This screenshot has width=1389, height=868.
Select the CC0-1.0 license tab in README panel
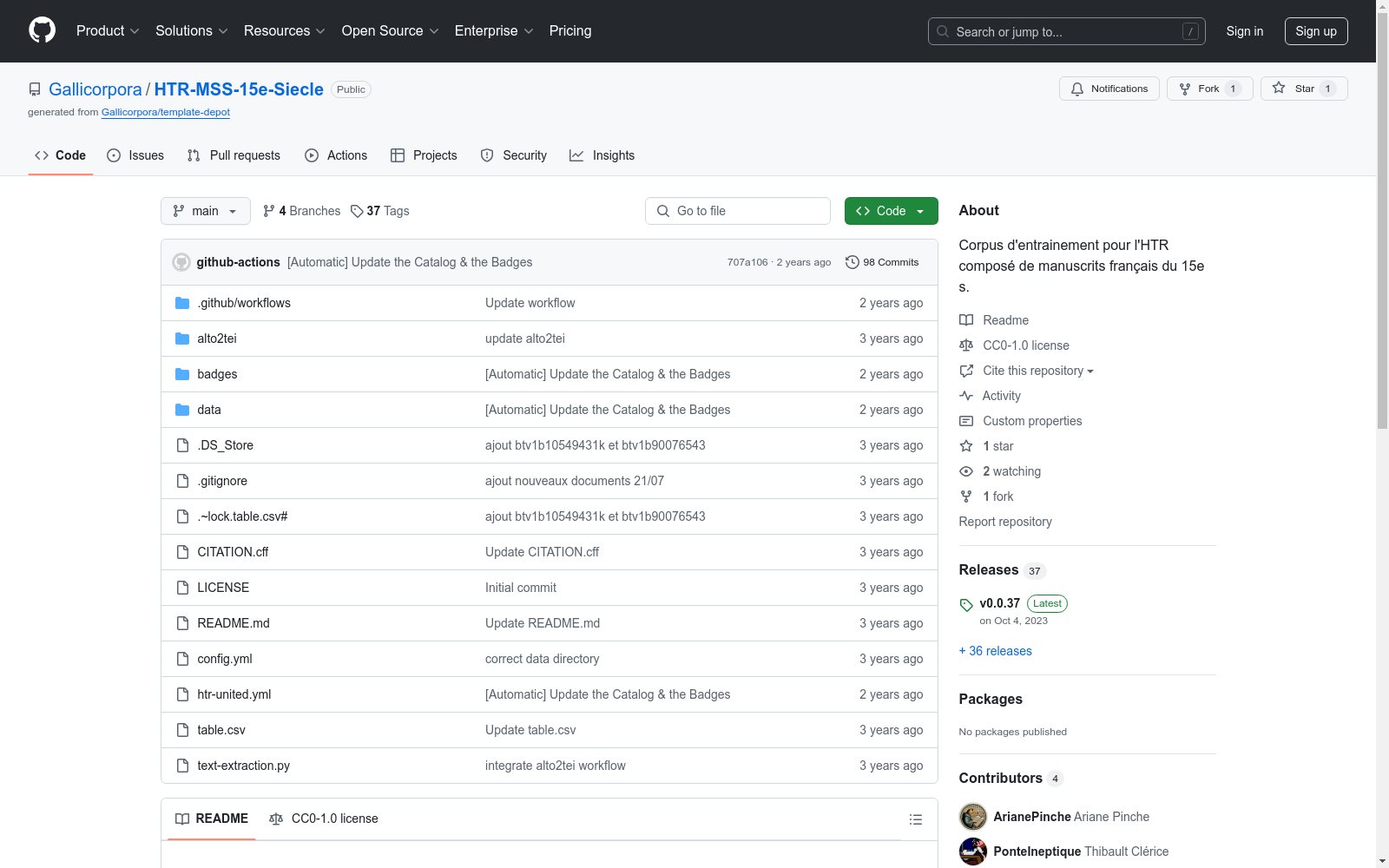324,819
